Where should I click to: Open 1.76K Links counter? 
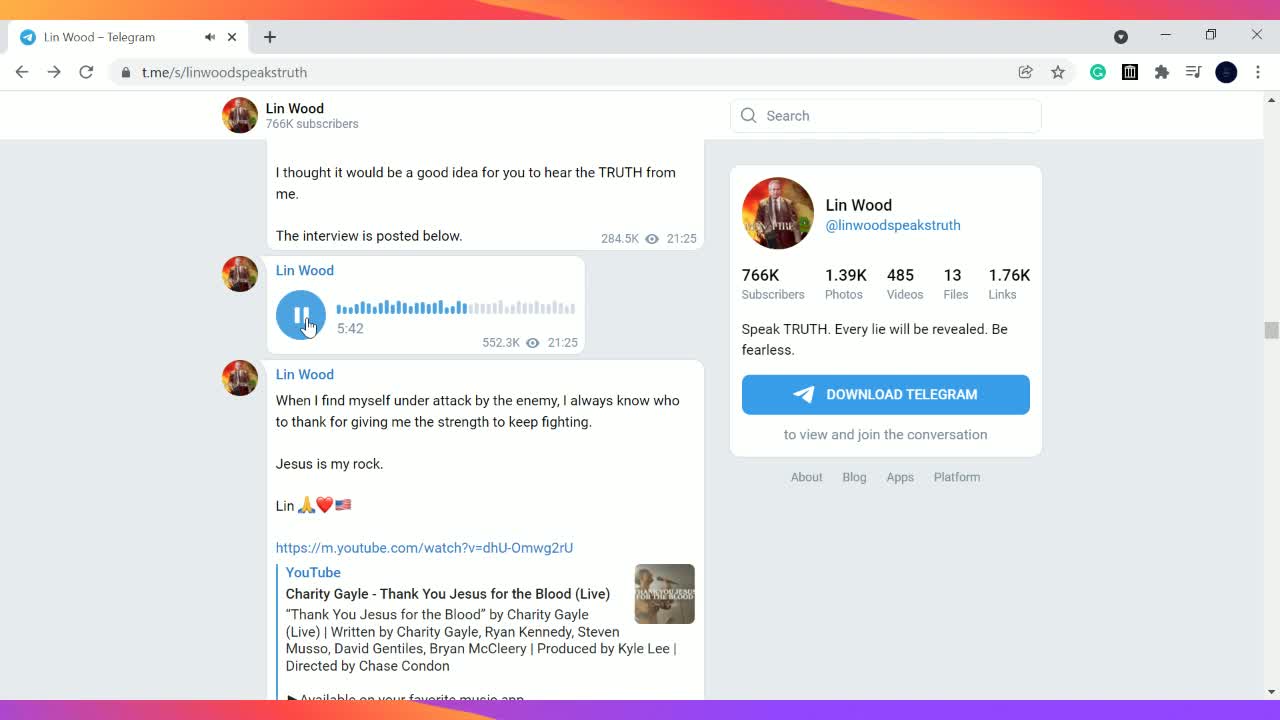tap(1009, 284)
